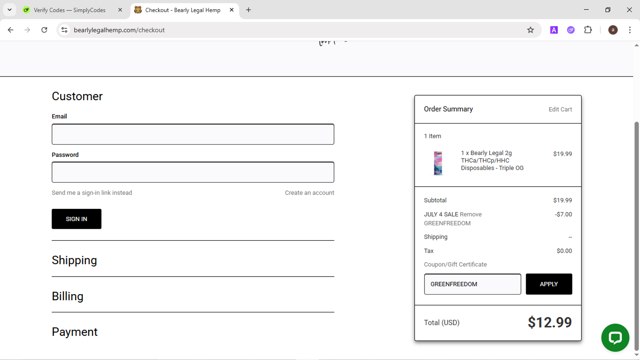This screenshot has height=360, width=640.
Task: Focus the Email input field
Action: pyautogui.click(x=193, y=134)
